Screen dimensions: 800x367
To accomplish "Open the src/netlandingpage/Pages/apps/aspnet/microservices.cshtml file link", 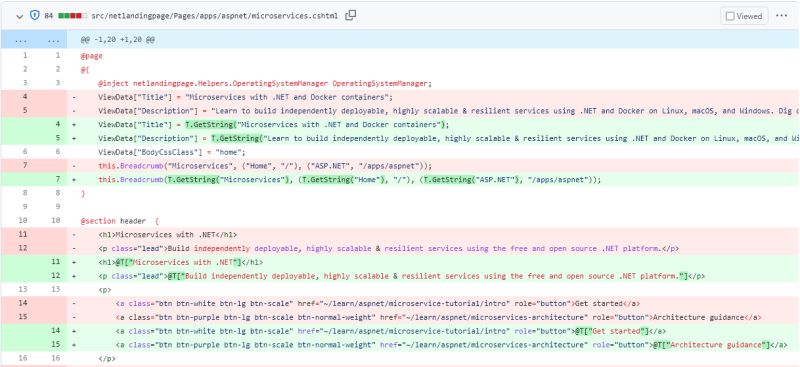I will [x=214, y=16].
